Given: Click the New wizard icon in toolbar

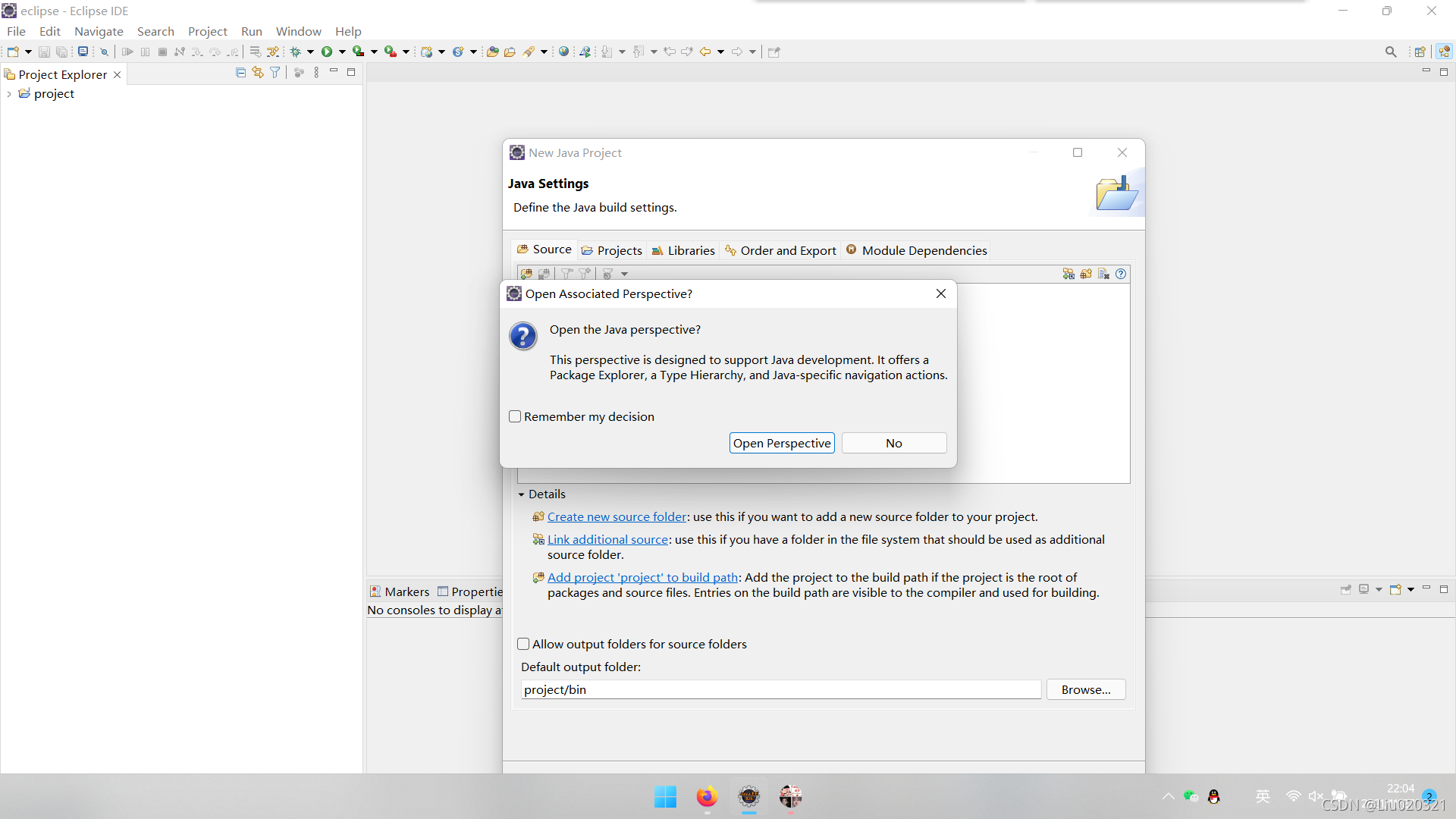Looking at the screenshot, I should click(x=13, y=52).
